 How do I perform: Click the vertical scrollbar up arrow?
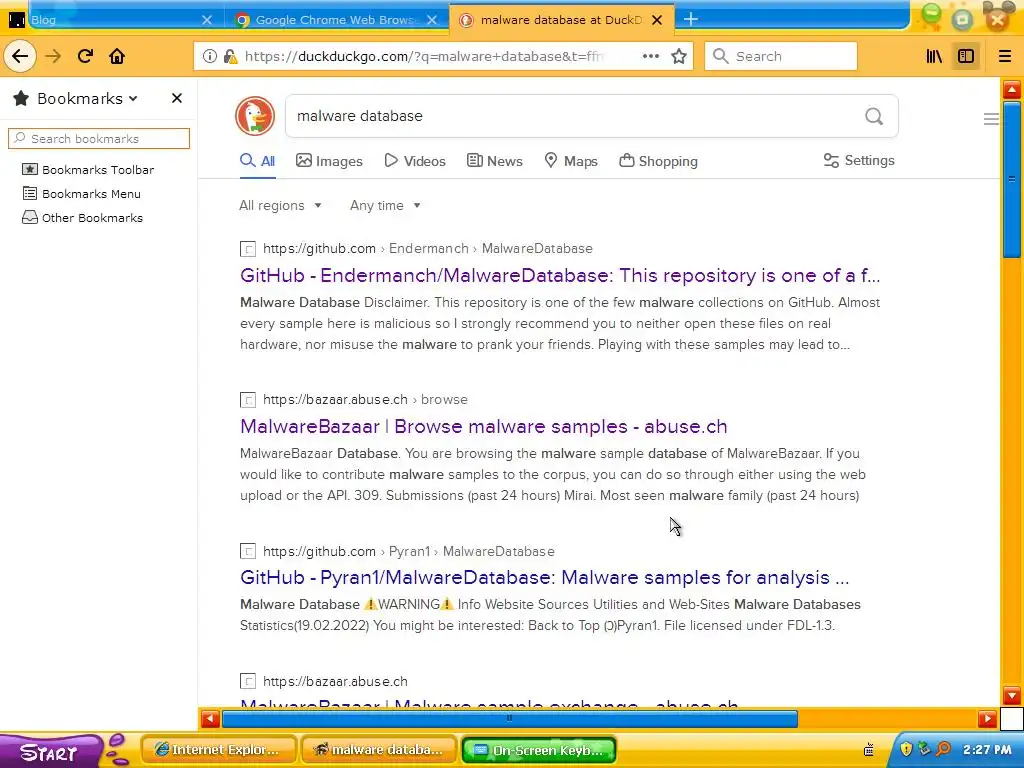click(x=1012, y=89)
